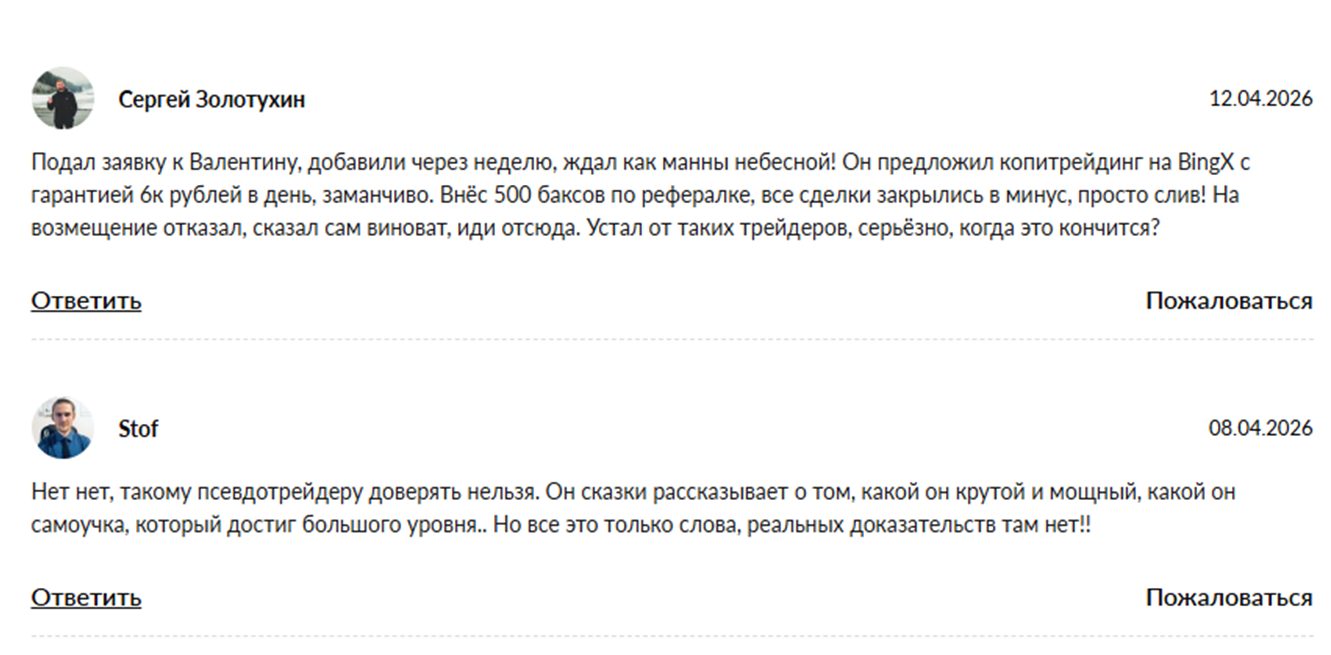Click Сергей Золотухин's profile avatar
The width and height of the screenshot is (1331, 655).
pyautogui.click(x=63, y=98)
